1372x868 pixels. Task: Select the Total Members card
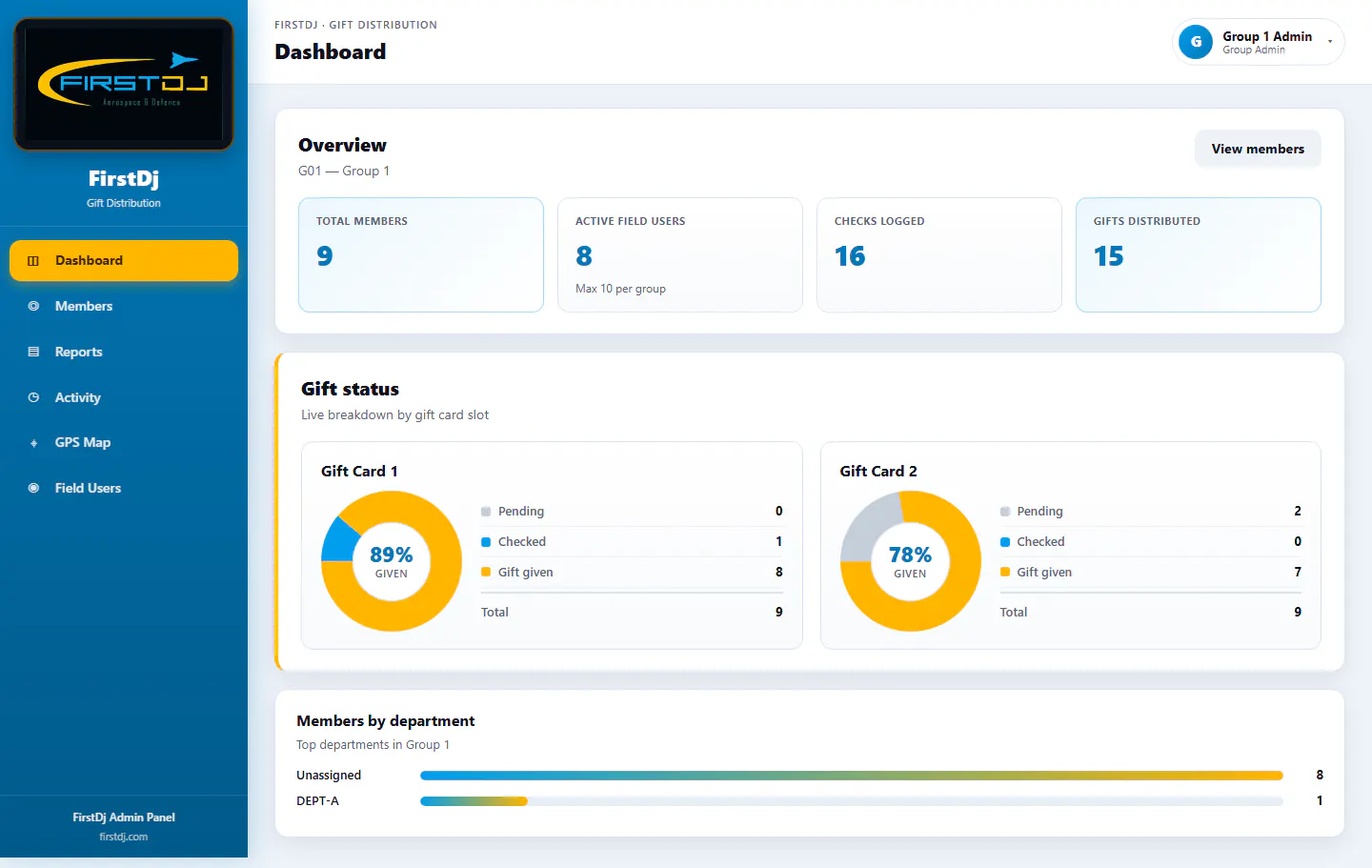click(421, 254)
